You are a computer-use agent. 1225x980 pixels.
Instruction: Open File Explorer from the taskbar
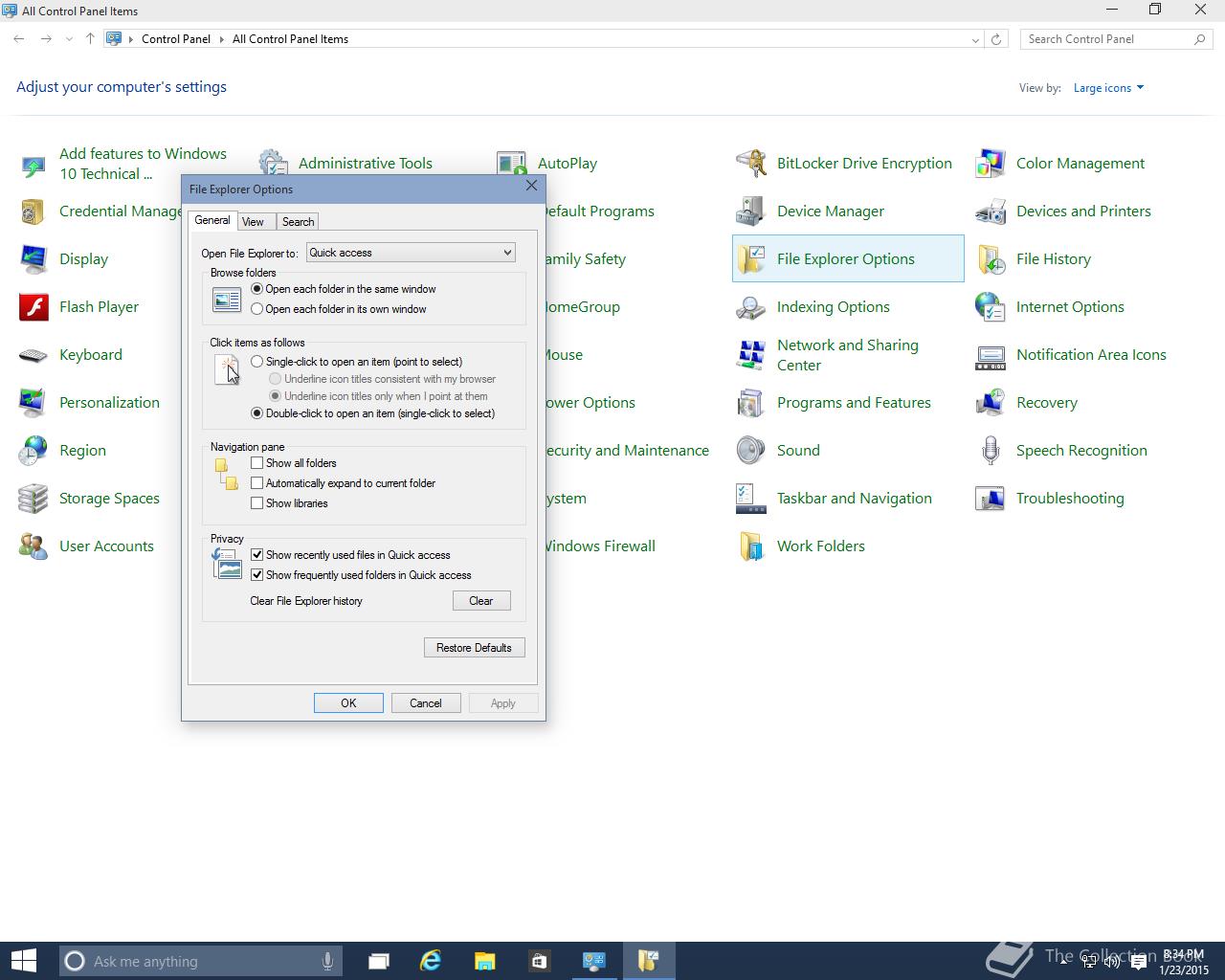click(x=484, y=961)
